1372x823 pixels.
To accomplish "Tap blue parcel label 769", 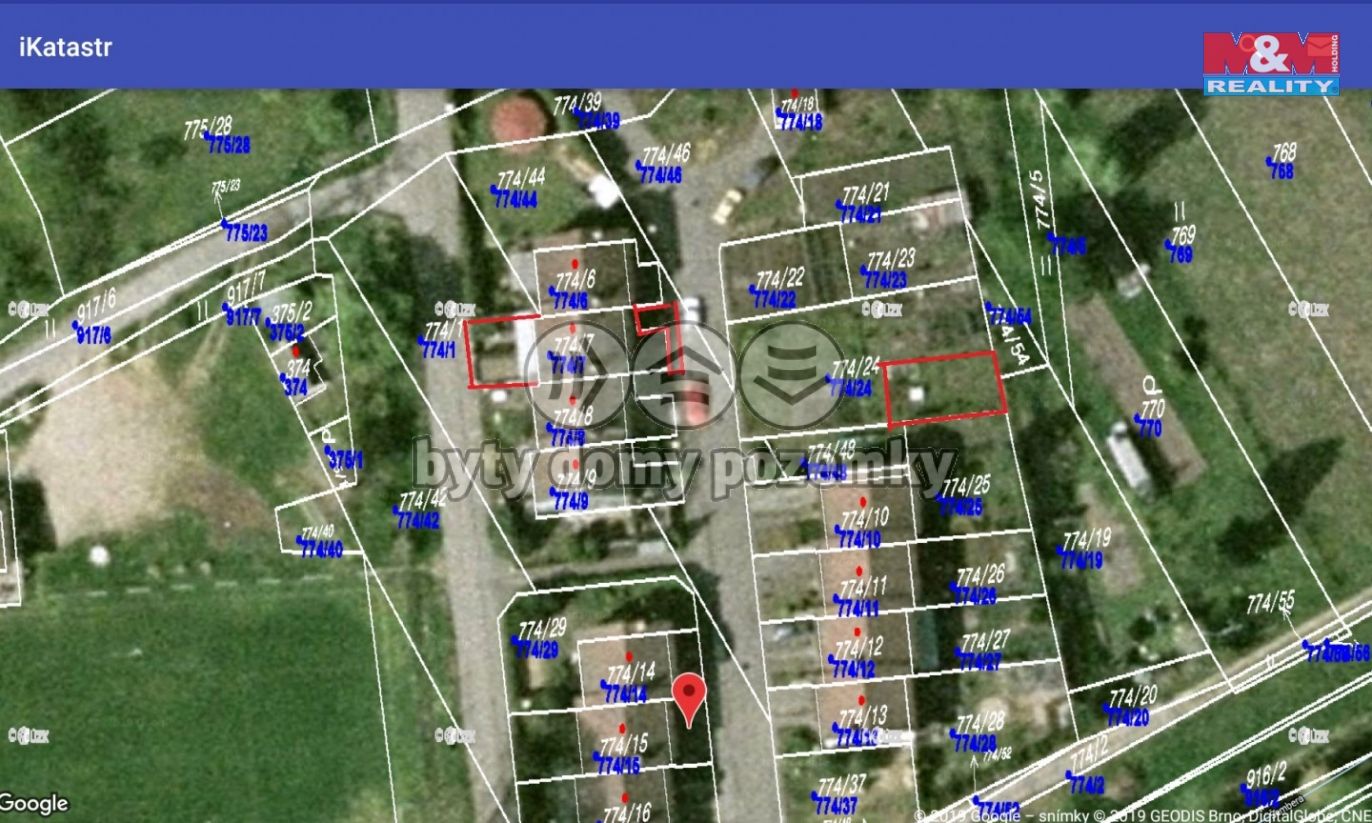I will pyautogui.click(x=1180, y=255).
